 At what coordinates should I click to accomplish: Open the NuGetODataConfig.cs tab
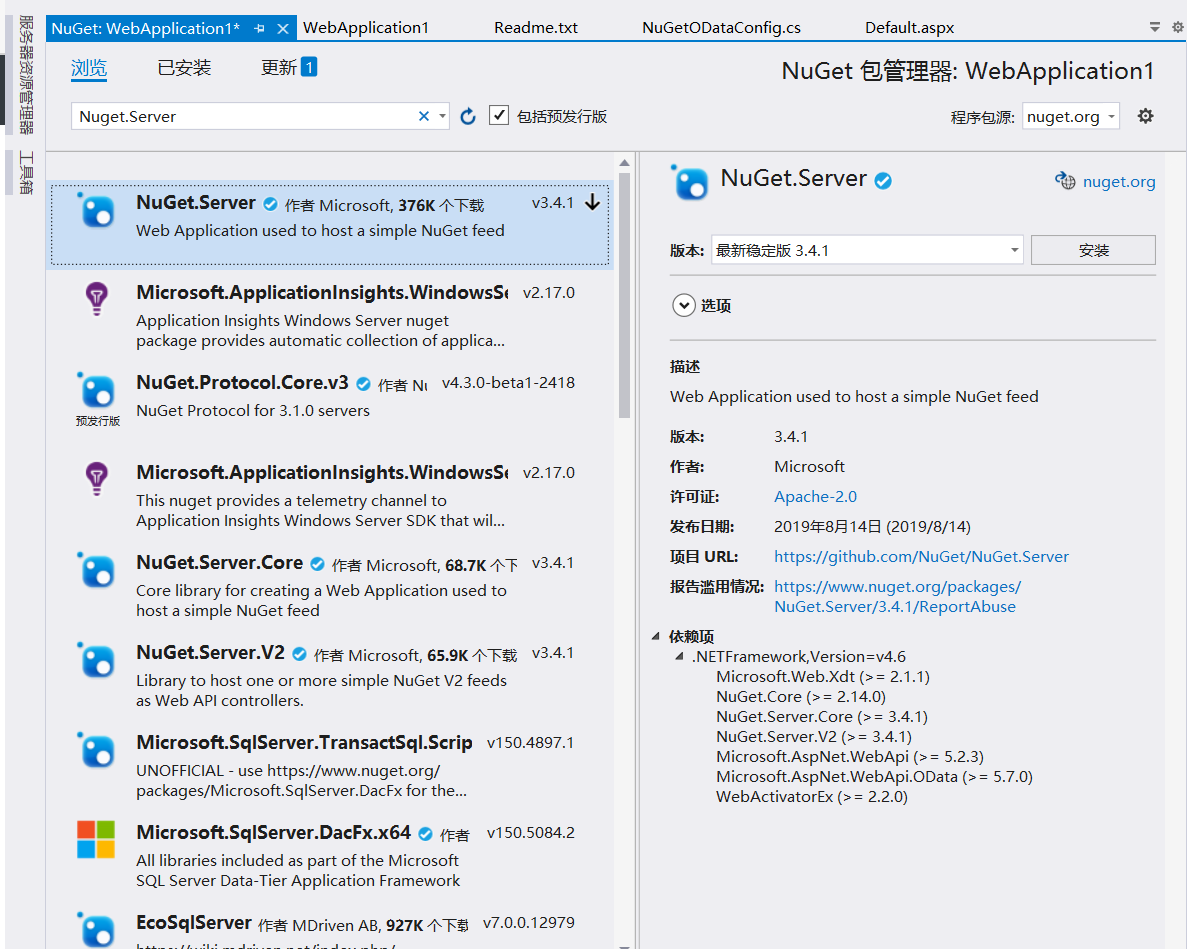721,28
